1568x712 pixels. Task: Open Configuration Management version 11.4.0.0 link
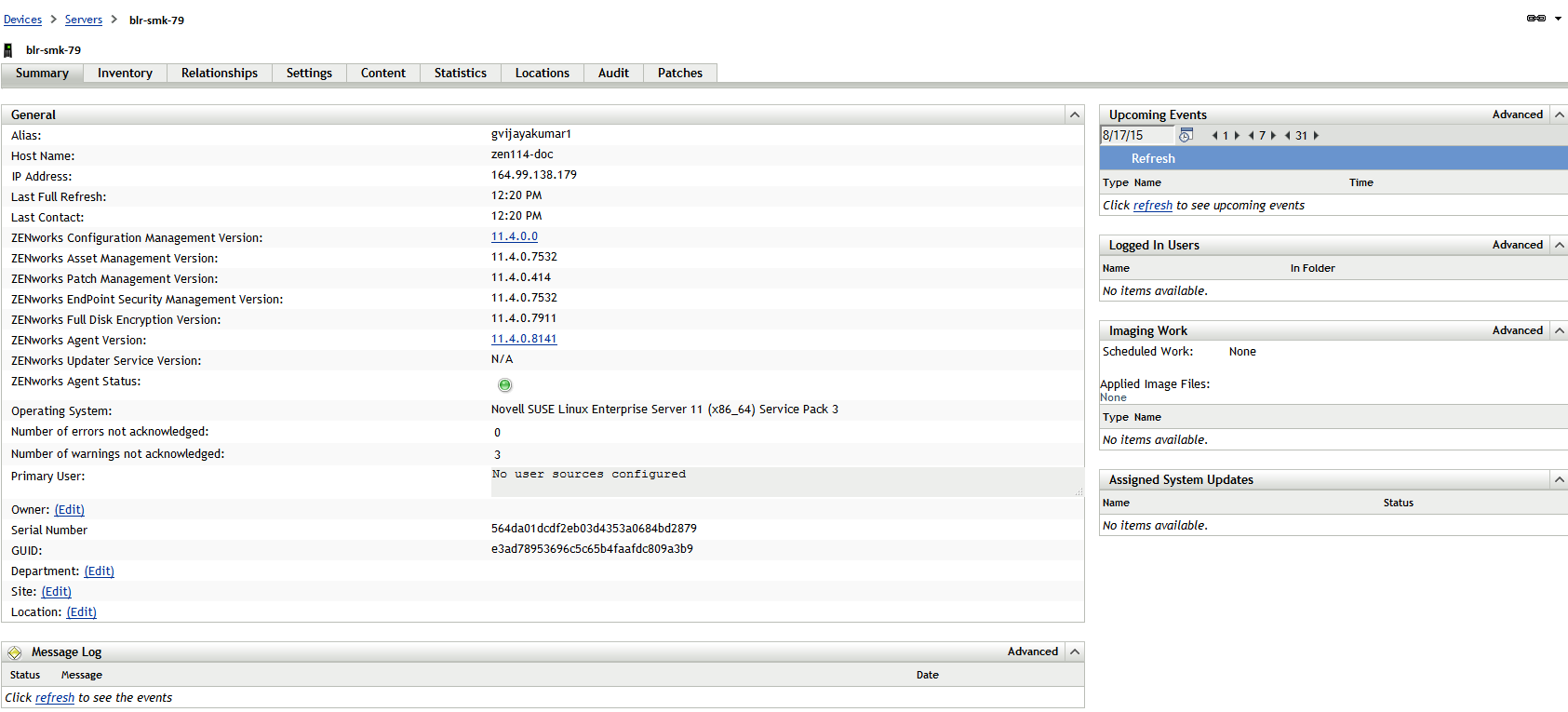515,236
